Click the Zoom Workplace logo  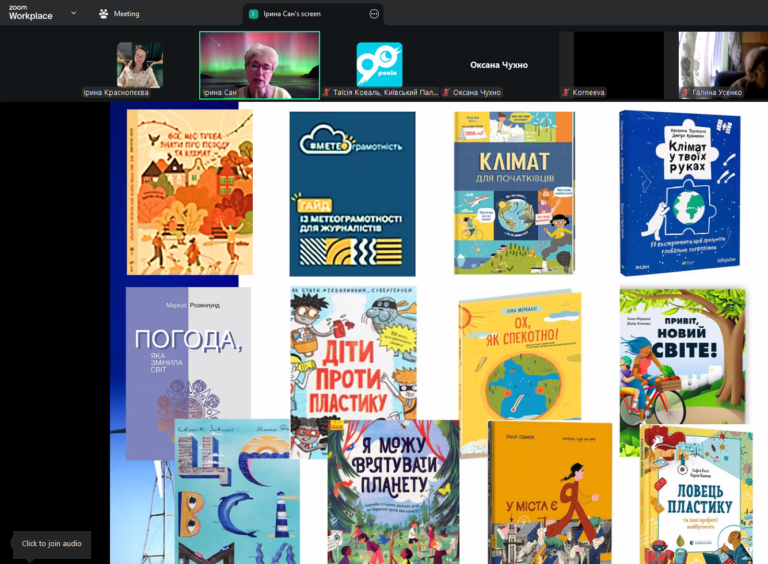pyautogui.click(x=30, y=13)
